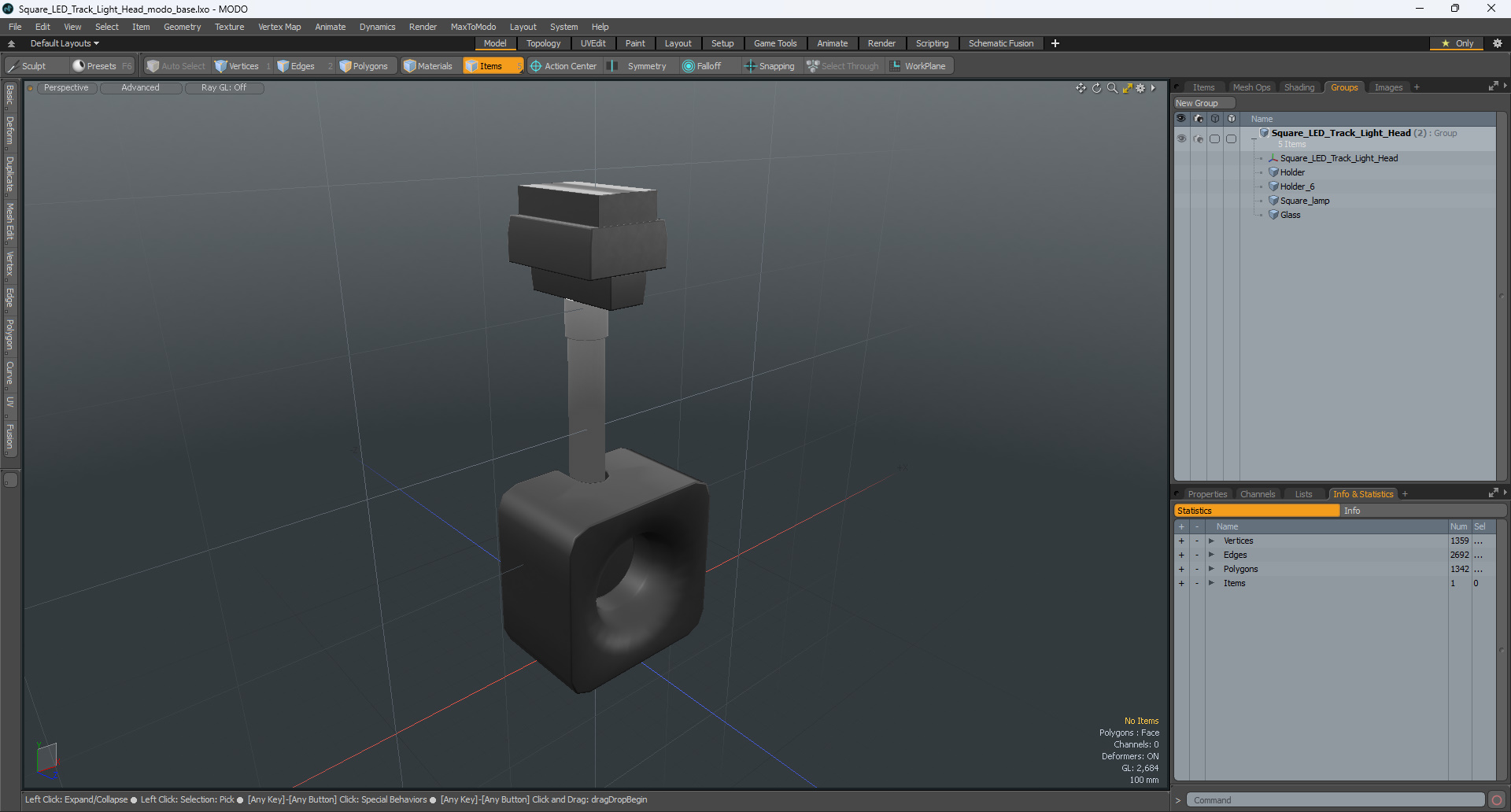Open the Shading panel tab
This screenshot has height=812, width=1511.
[1299, 87]
